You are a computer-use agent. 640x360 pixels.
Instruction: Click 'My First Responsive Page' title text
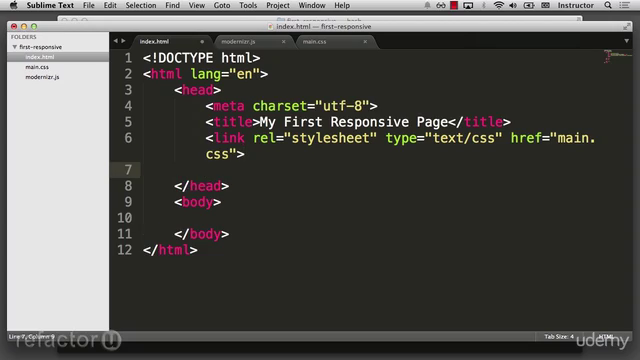coord(354,122)
